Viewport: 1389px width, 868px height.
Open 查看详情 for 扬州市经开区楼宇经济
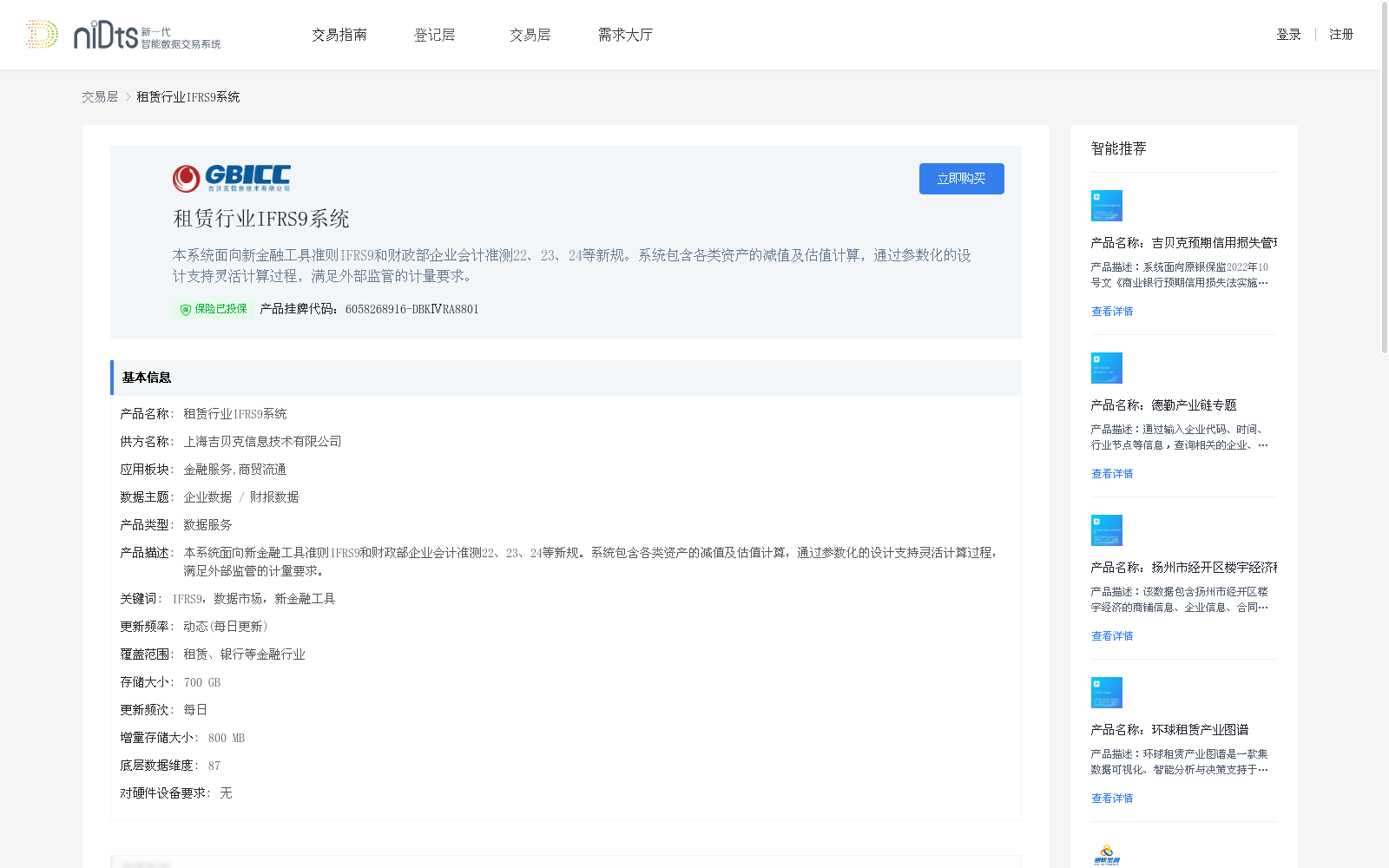[x=1112, y=636]
